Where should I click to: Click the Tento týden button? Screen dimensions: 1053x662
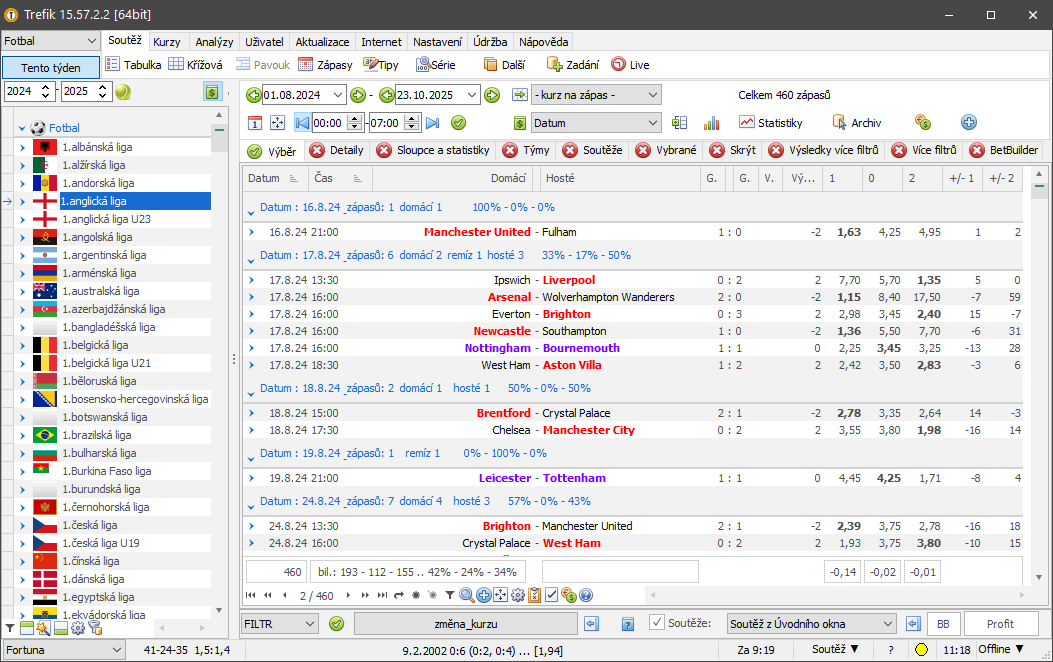click(50, 67)
